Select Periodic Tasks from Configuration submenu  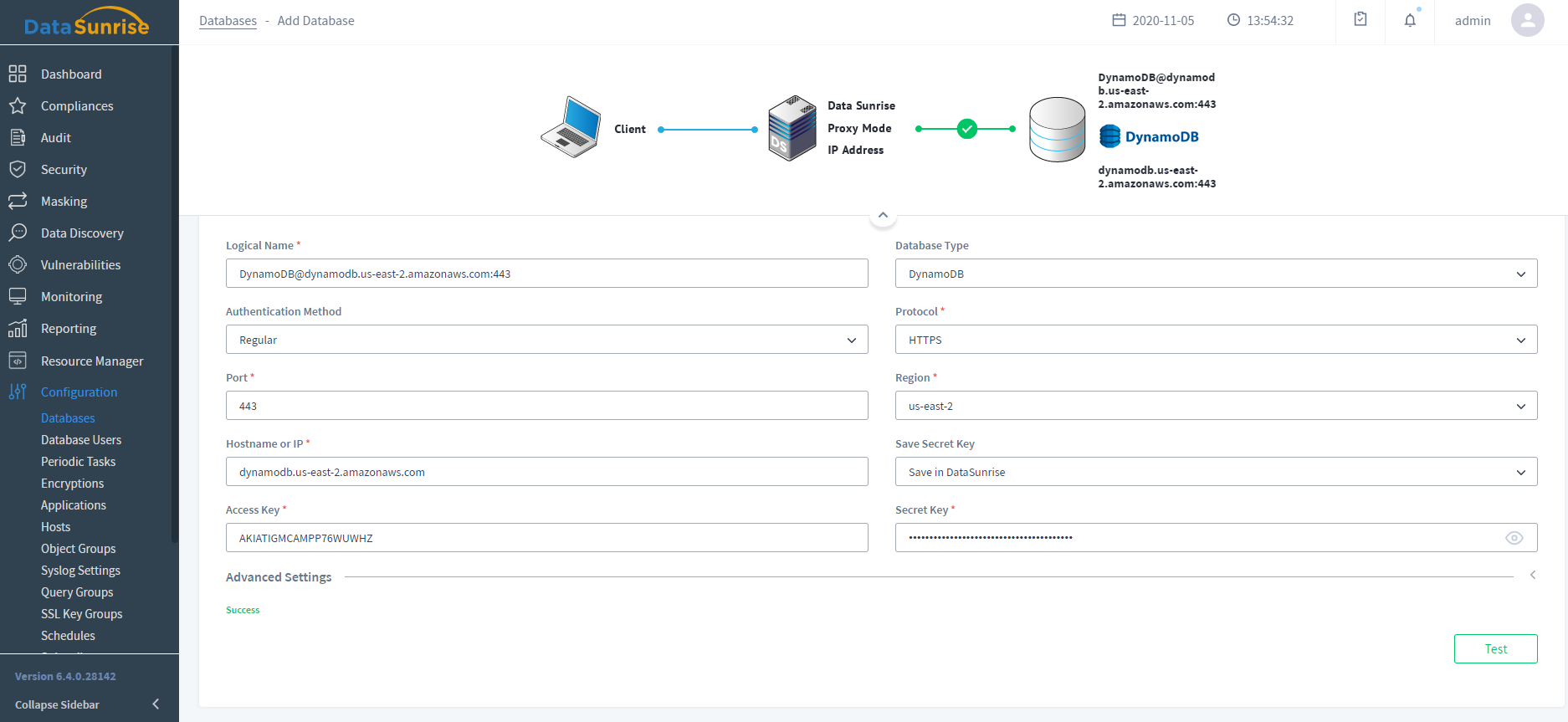78,462
